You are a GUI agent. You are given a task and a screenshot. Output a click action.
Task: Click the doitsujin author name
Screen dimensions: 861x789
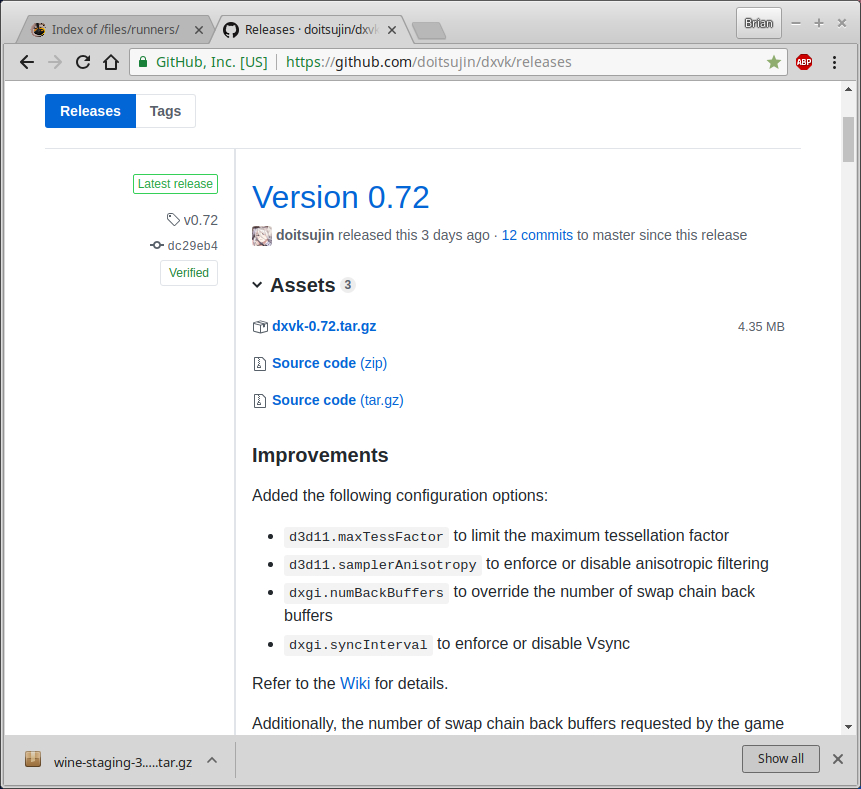point(305,236)
